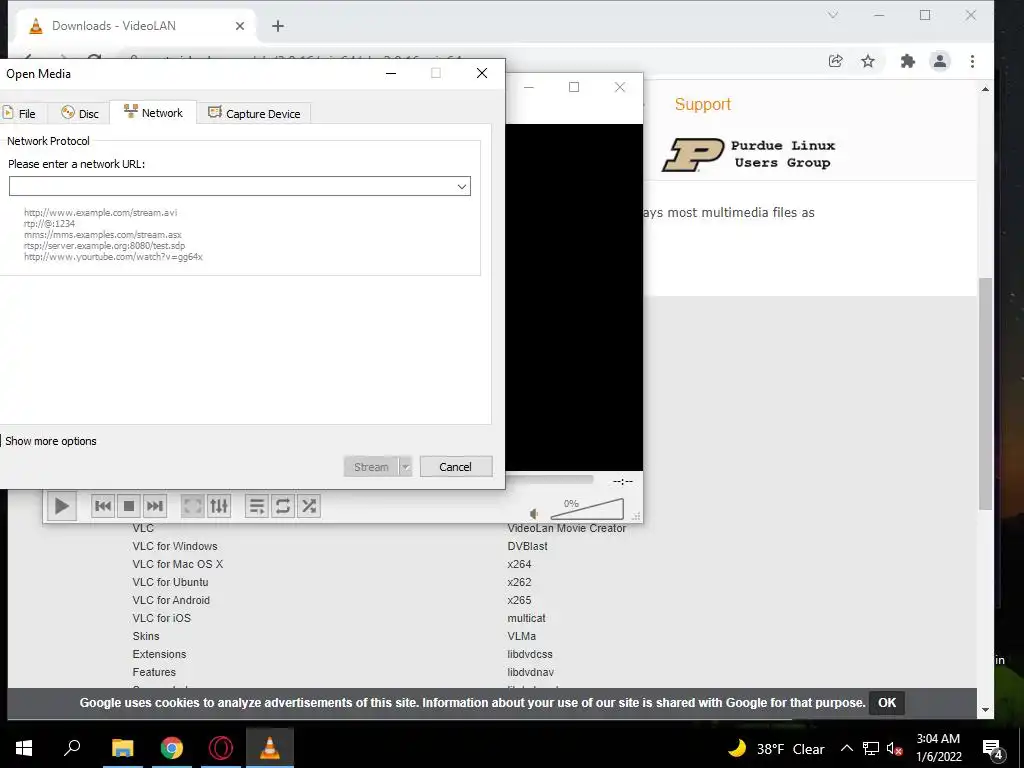Stop playback in VLC controls
The width and height of the screenshot is (1024, 768).
pyautogui.click(x=129, y=506)
